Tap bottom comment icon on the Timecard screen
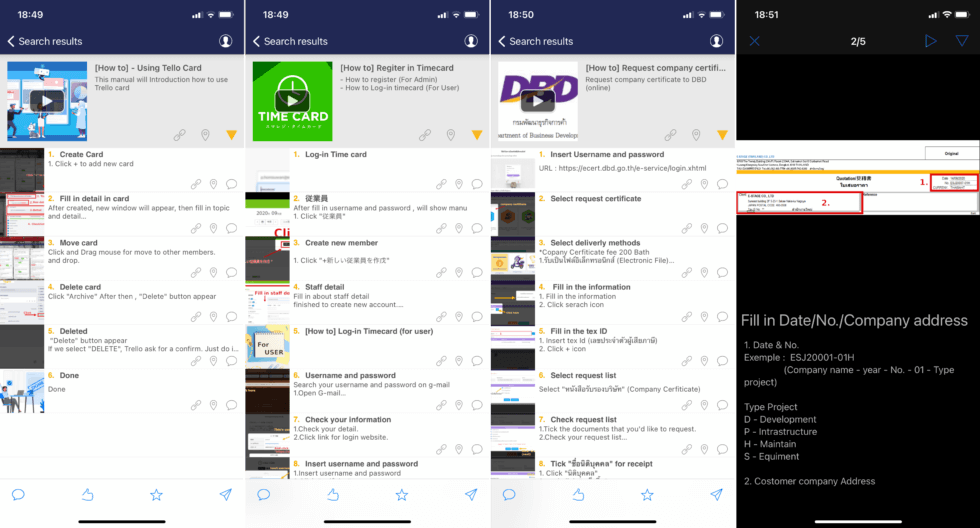 tap(264, 495)
